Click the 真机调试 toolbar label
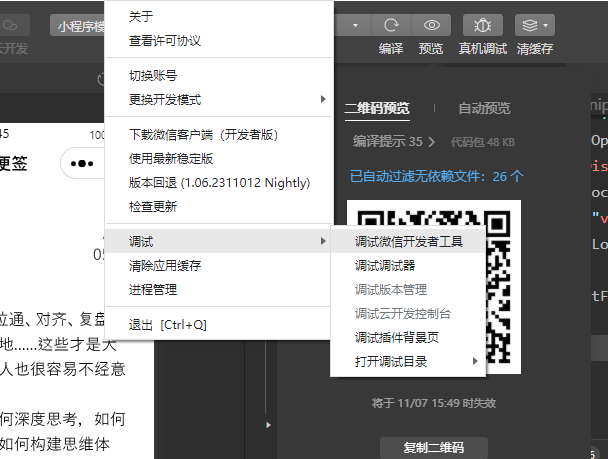The image size is (608, 459). tap(483, 49)
